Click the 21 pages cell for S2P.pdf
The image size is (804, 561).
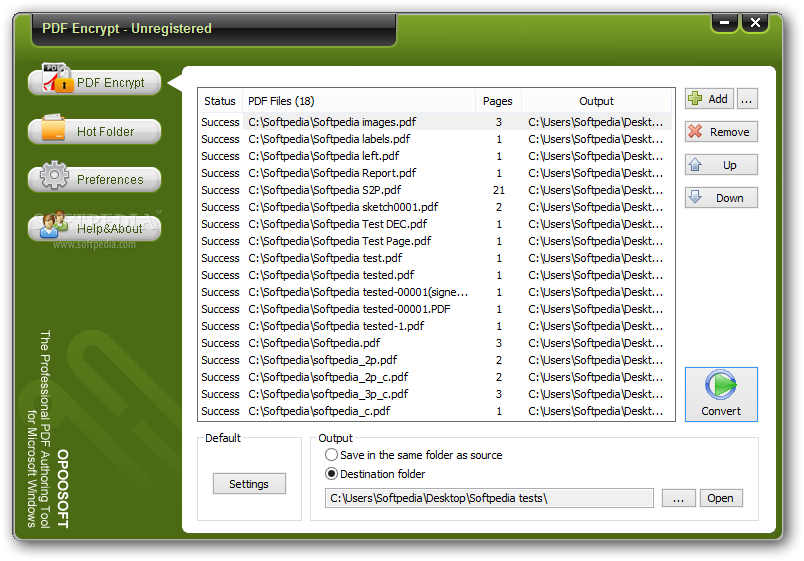pos(498,190)
